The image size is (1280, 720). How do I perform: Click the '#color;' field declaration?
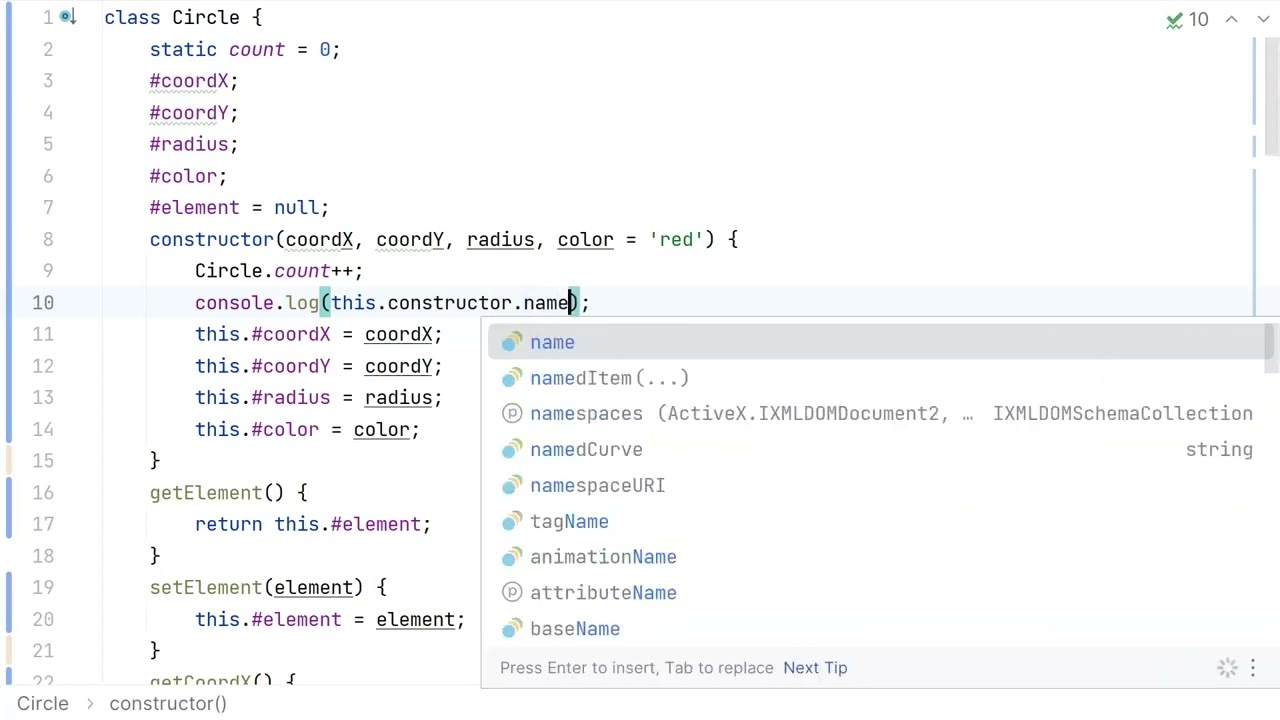point(188,177)
